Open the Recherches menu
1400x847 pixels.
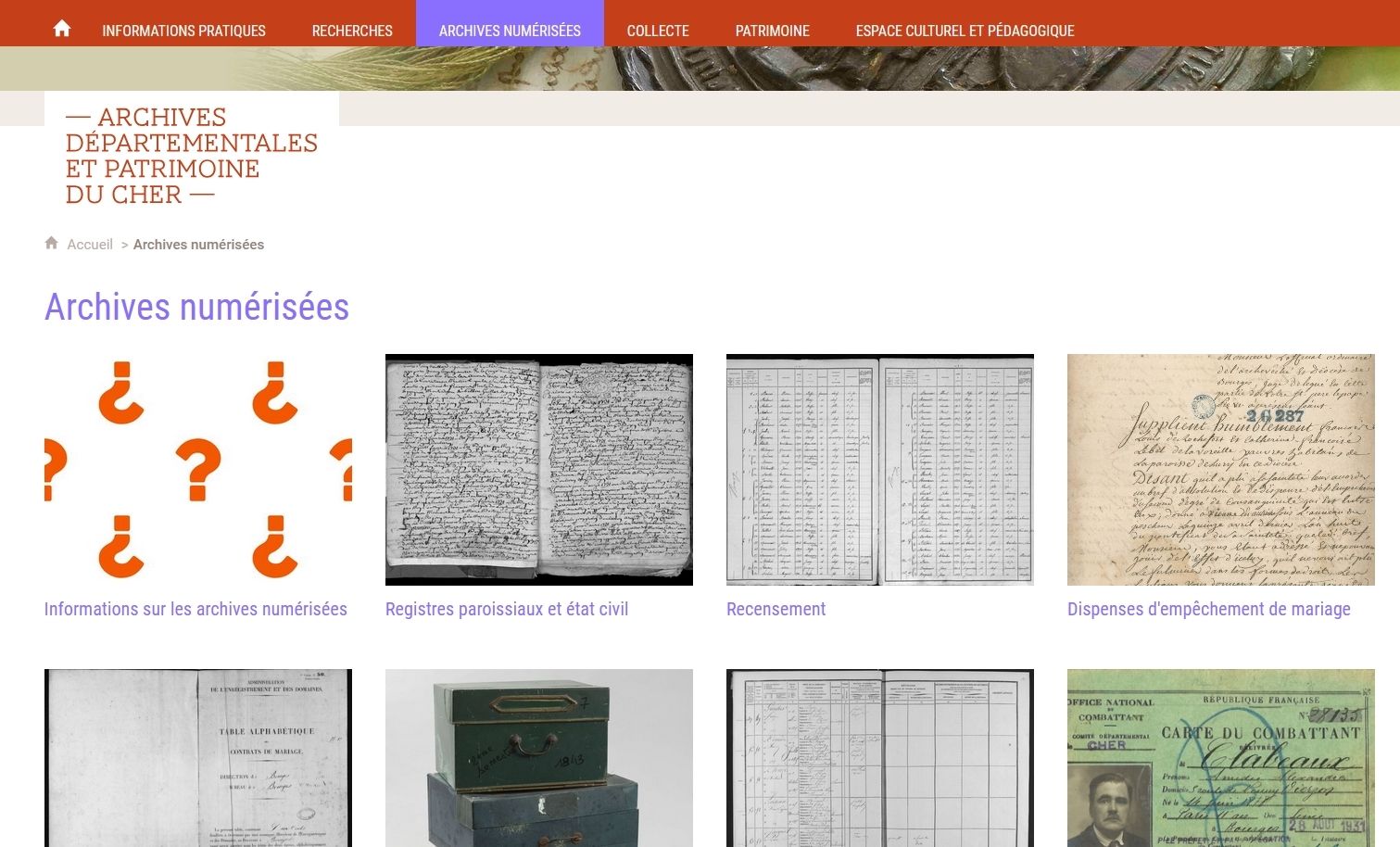pyautogui.click(x=352, y=31)
